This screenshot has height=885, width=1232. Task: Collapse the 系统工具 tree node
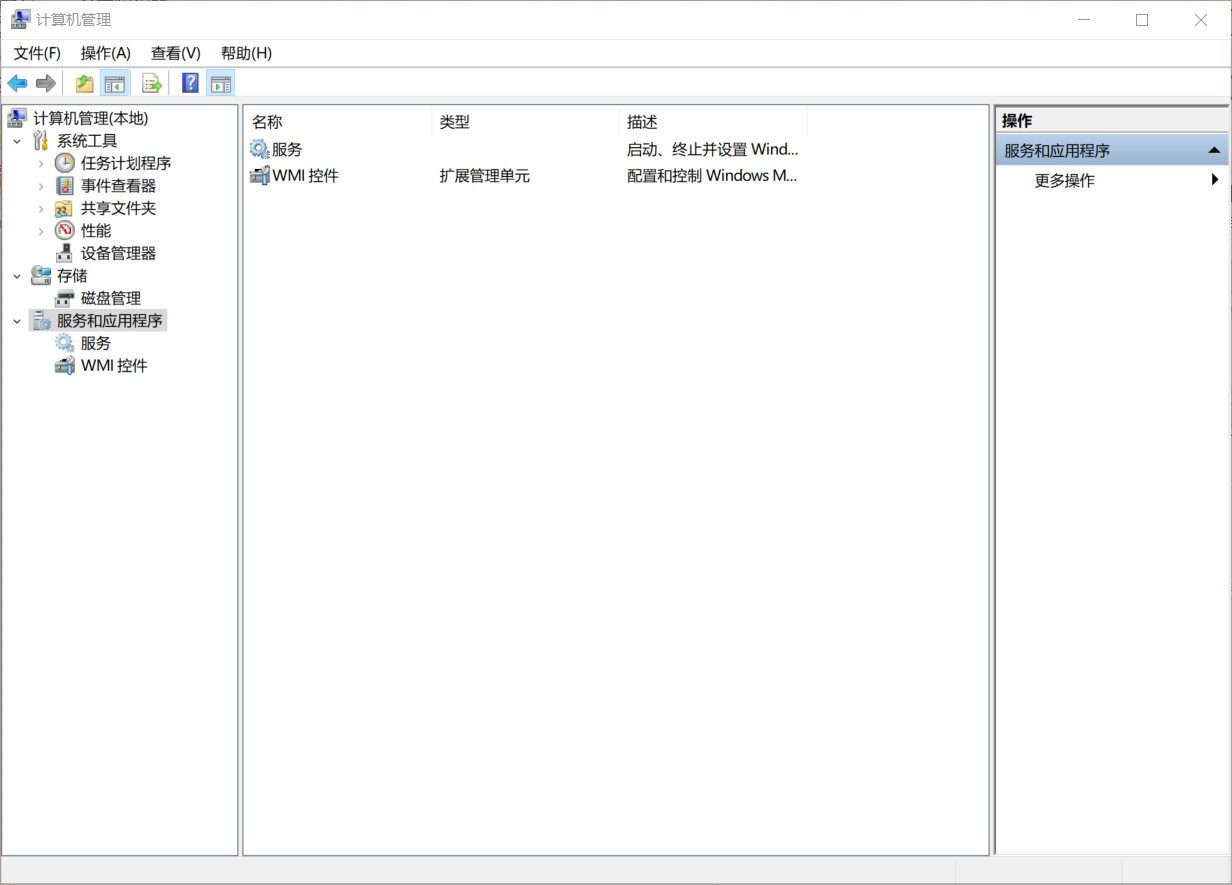[x=17, y=141]
